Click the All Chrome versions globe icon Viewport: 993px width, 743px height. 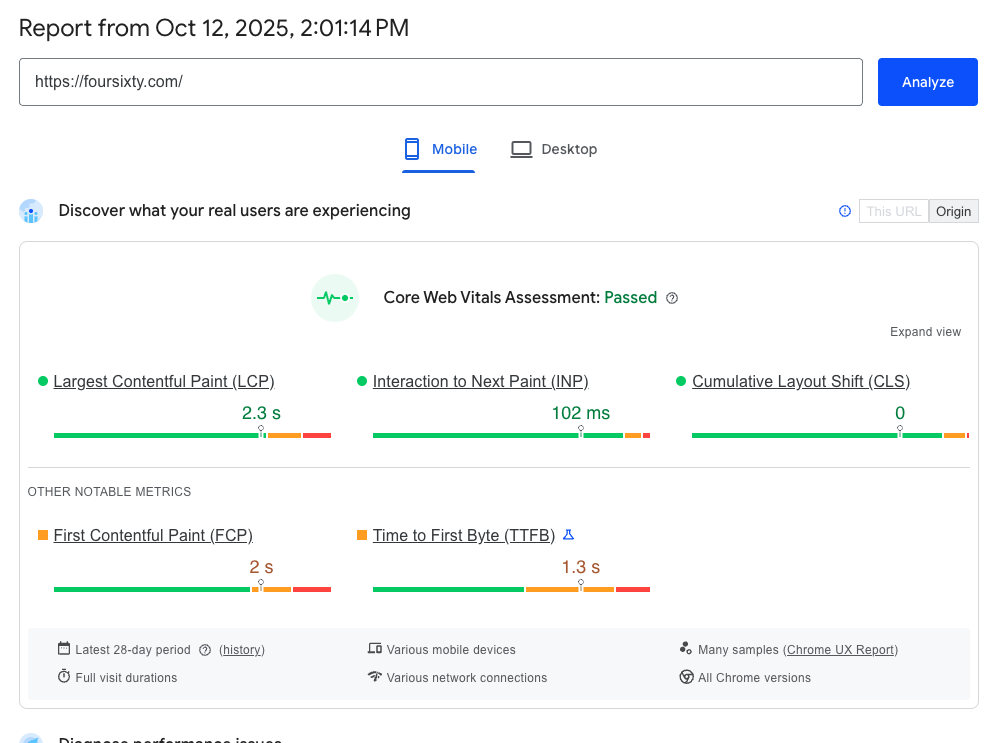[686, 677]
